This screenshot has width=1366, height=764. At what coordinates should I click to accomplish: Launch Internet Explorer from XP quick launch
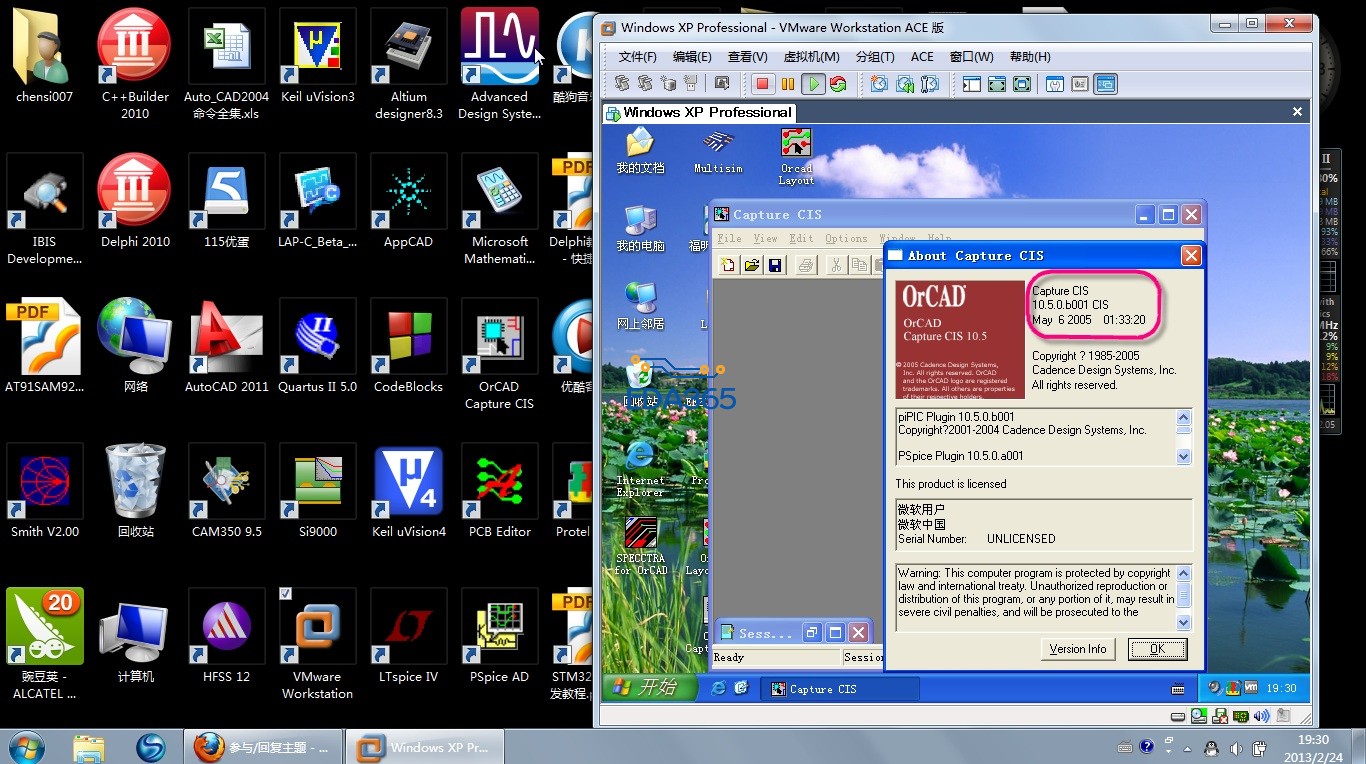718,688
